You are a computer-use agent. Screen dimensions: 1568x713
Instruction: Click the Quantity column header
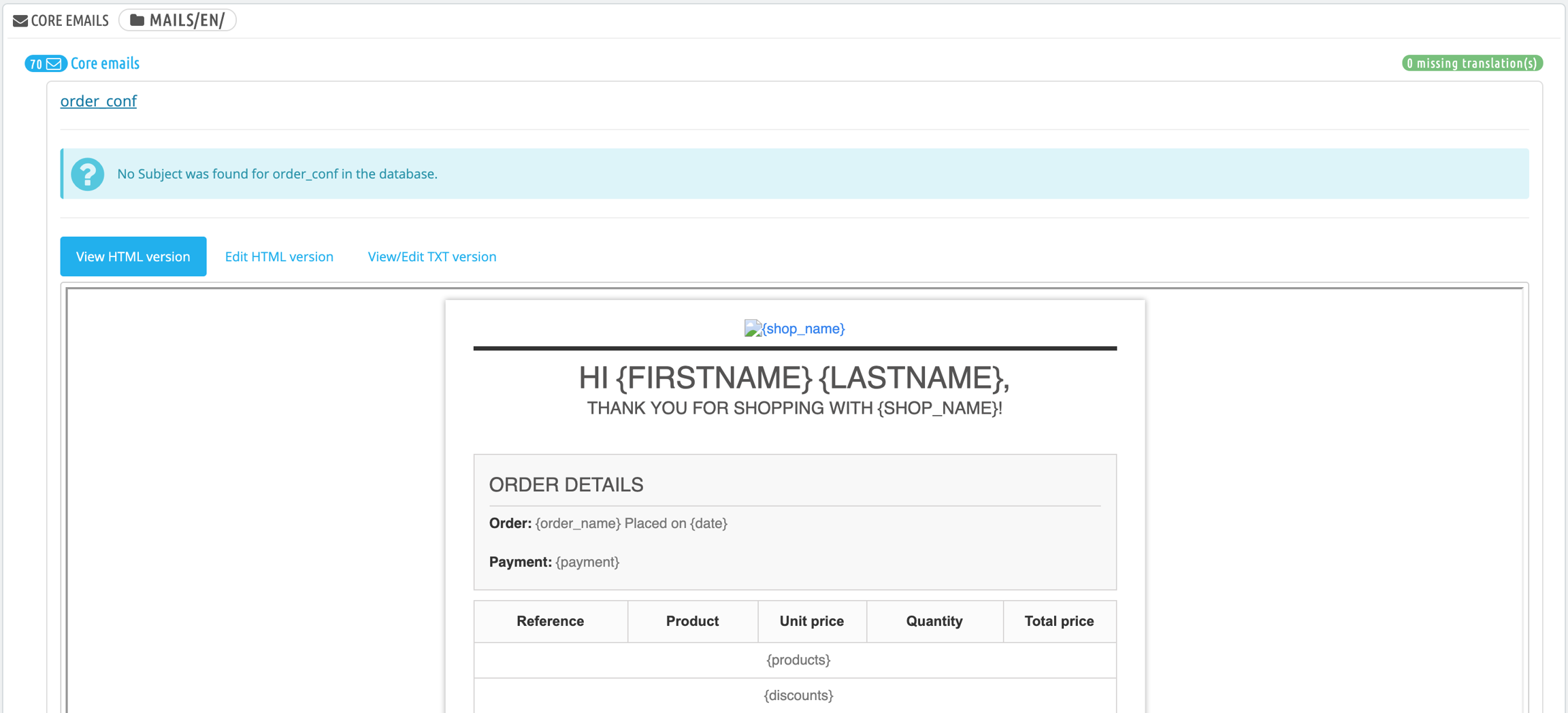[934, 621]
